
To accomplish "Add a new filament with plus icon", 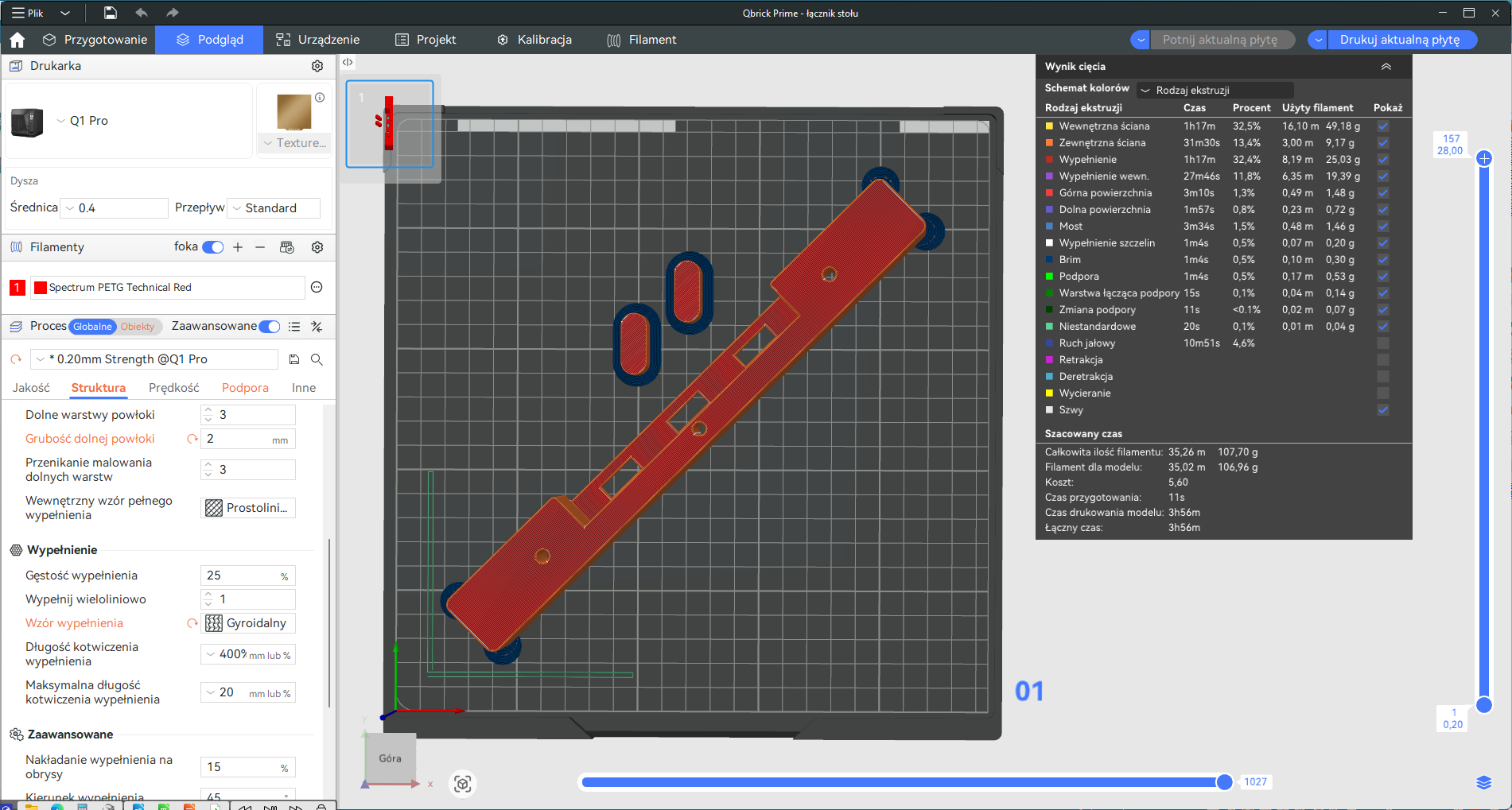I will point(238,247).
